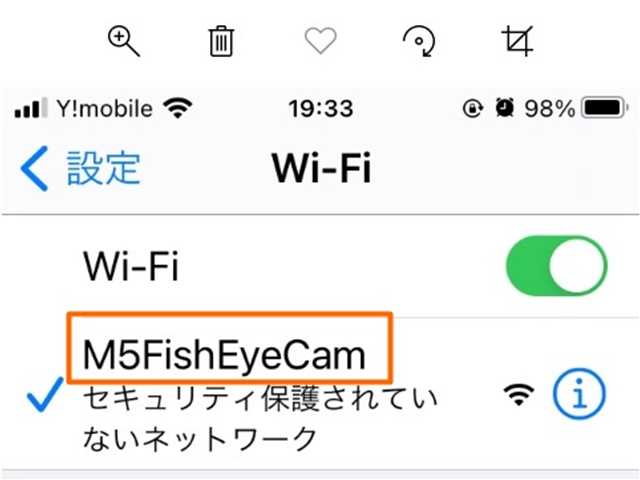Turn off the Wi-Fi toggle switch
This screenshot has width=640, height=480.
(556, 266)
